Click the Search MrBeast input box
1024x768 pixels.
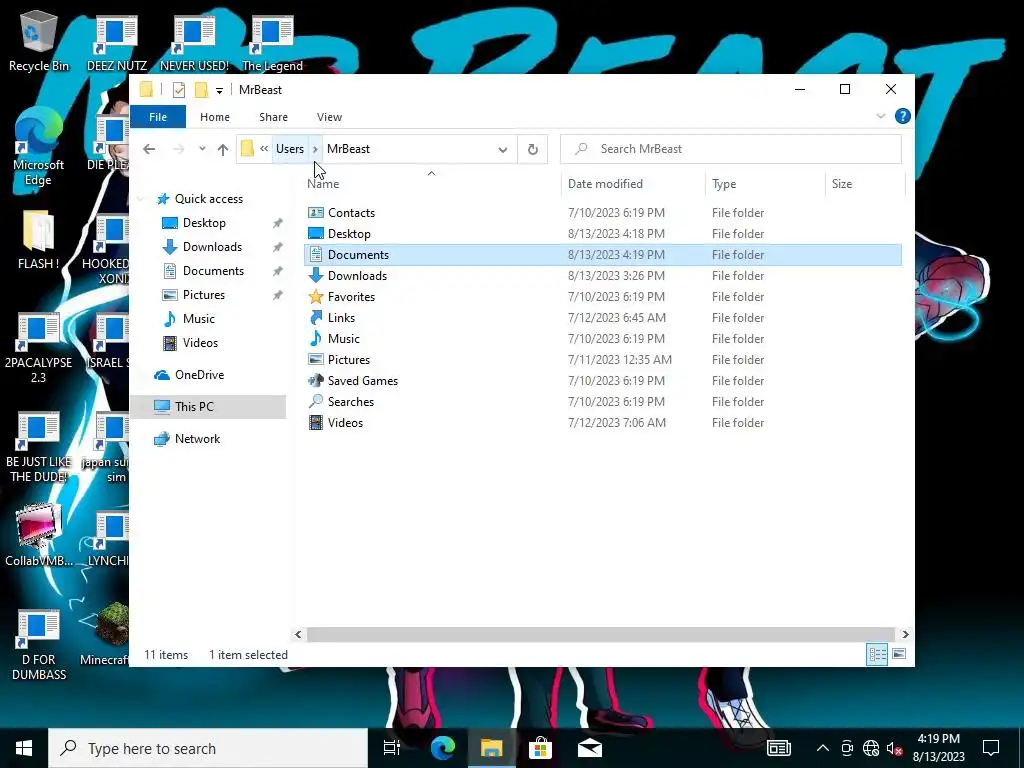tap(731, 149)
